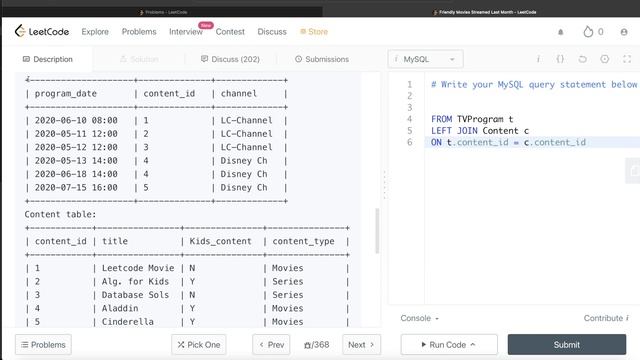Open the Explore menu
Viewport: 640px width, 360px height.
click(95, 32)
